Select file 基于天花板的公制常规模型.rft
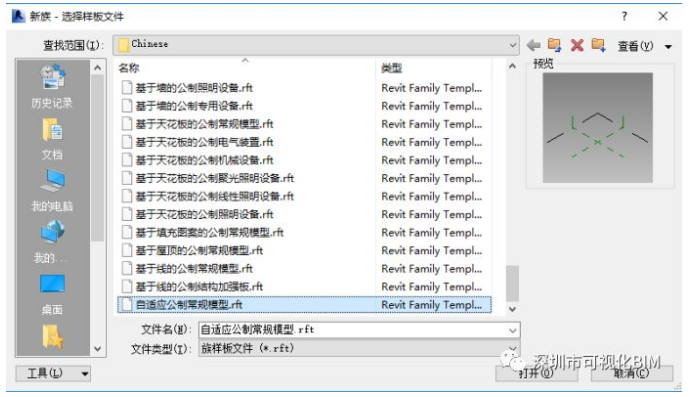The width and height of the screenshot is (689, 397). point(304,124)
